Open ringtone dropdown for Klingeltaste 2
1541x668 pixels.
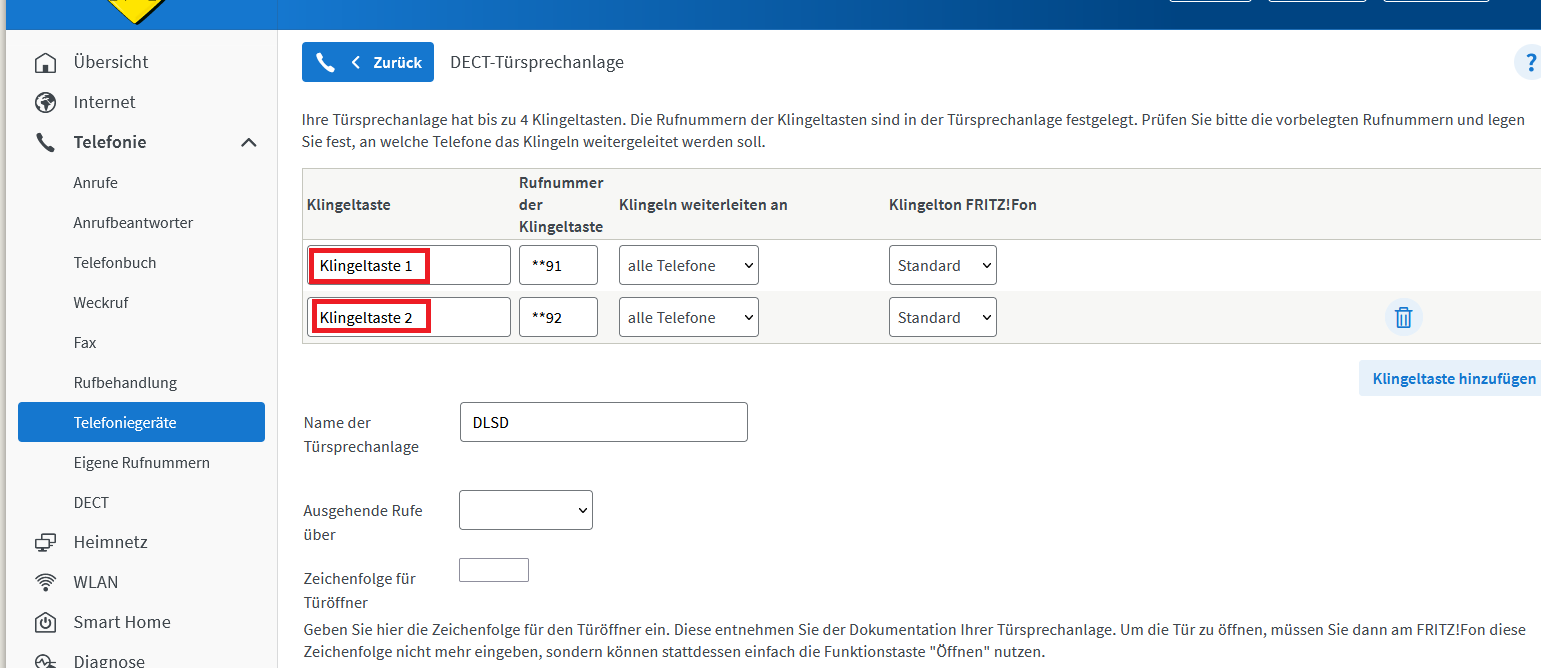942,318
